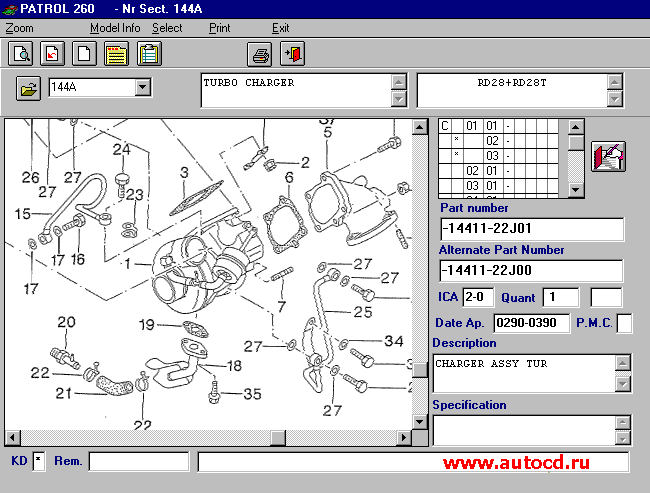Viewport: 650px width, 493px height.
Task: Select the table row 02 01
Action: (x=499, y=171)
